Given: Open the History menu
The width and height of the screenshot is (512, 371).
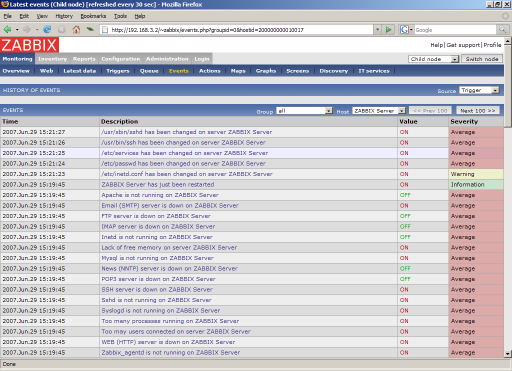Looking at the screenshot, I should 64,16.
